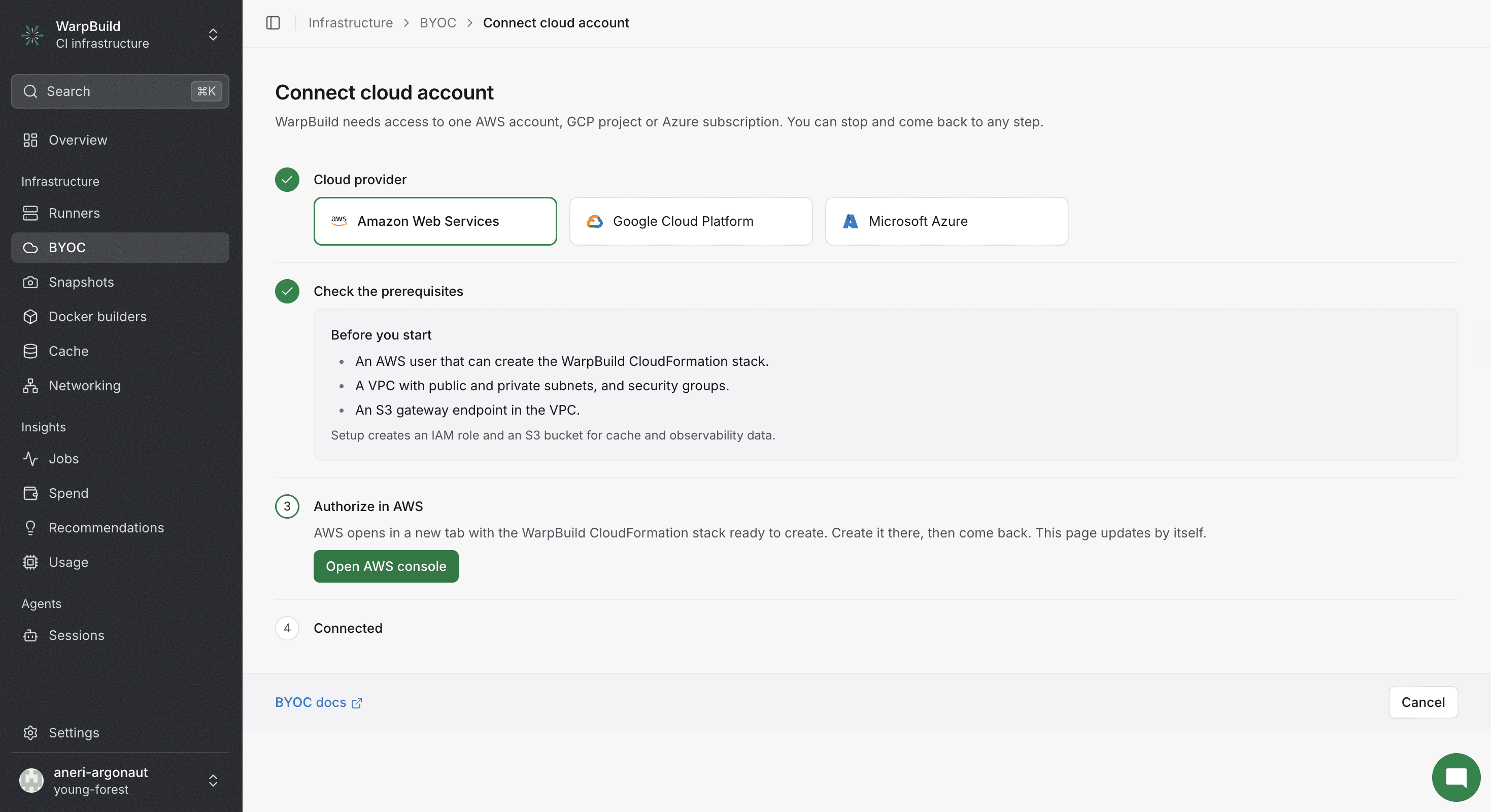1491x812 pixels.
Task: Click the WarpBuild logo icon
Action: click(x=32, y=35)
